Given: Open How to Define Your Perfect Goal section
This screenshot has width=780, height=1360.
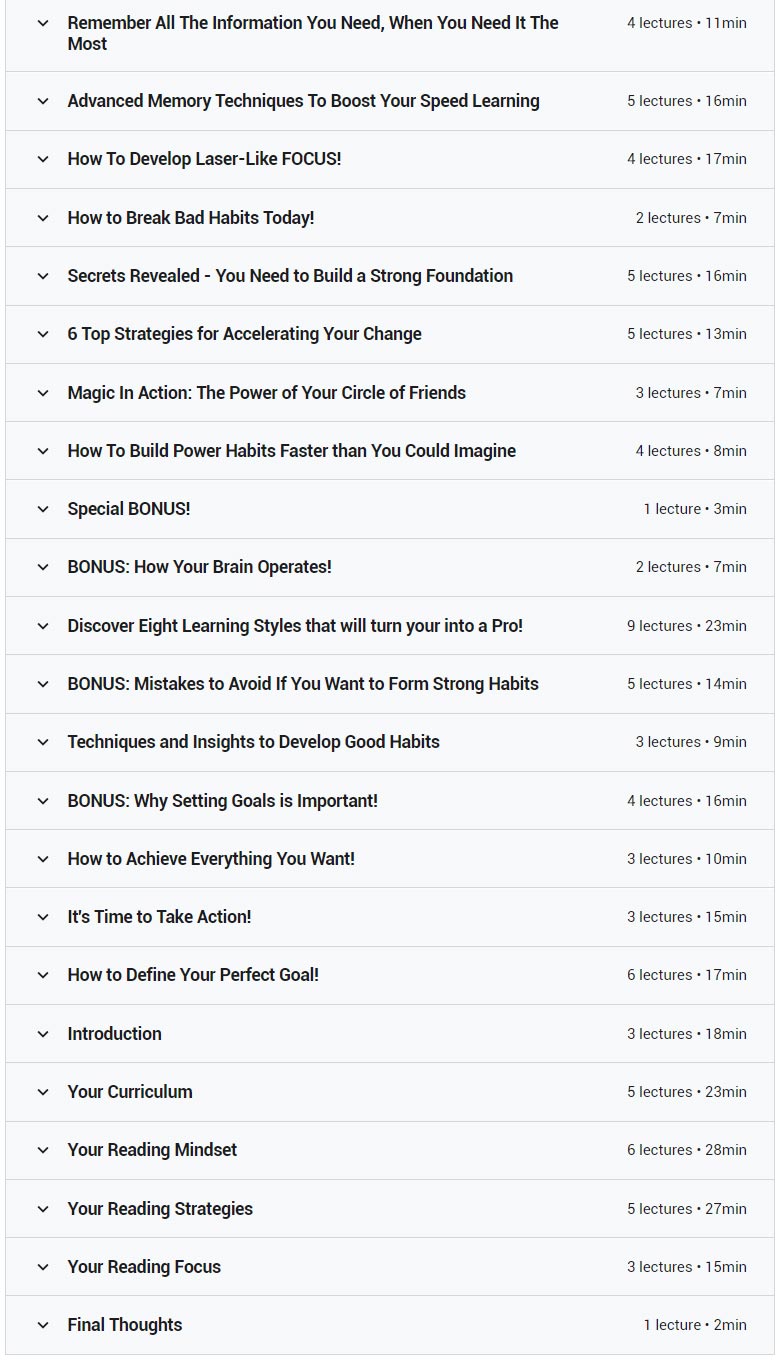Looking at the screenshot, I should (192, 975).
